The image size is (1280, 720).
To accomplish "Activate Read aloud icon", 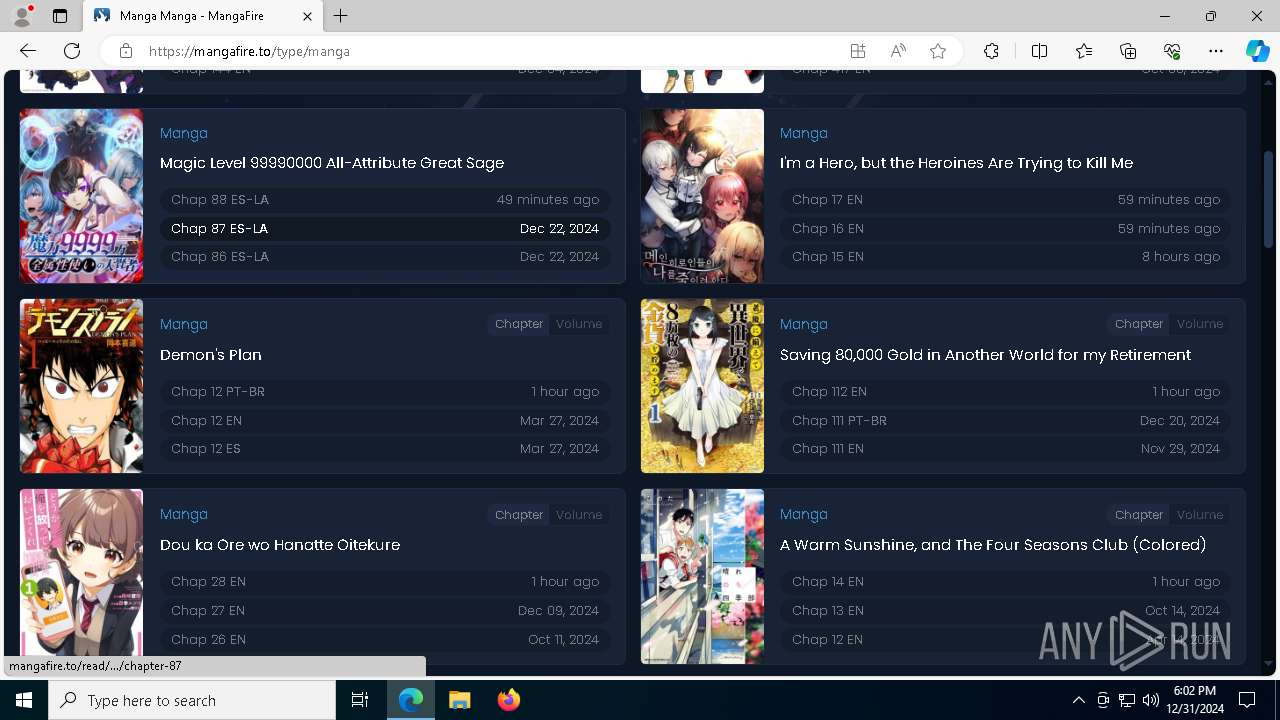I will coord(898,51).
